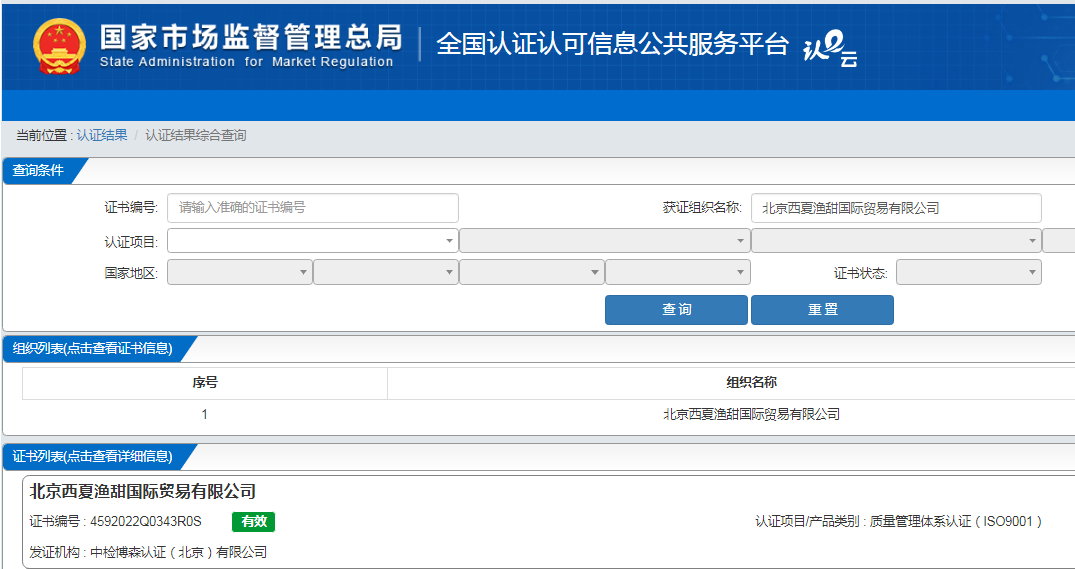Click the 全国认证认可信息公共服务平台 title

click(x=612, y=44)
